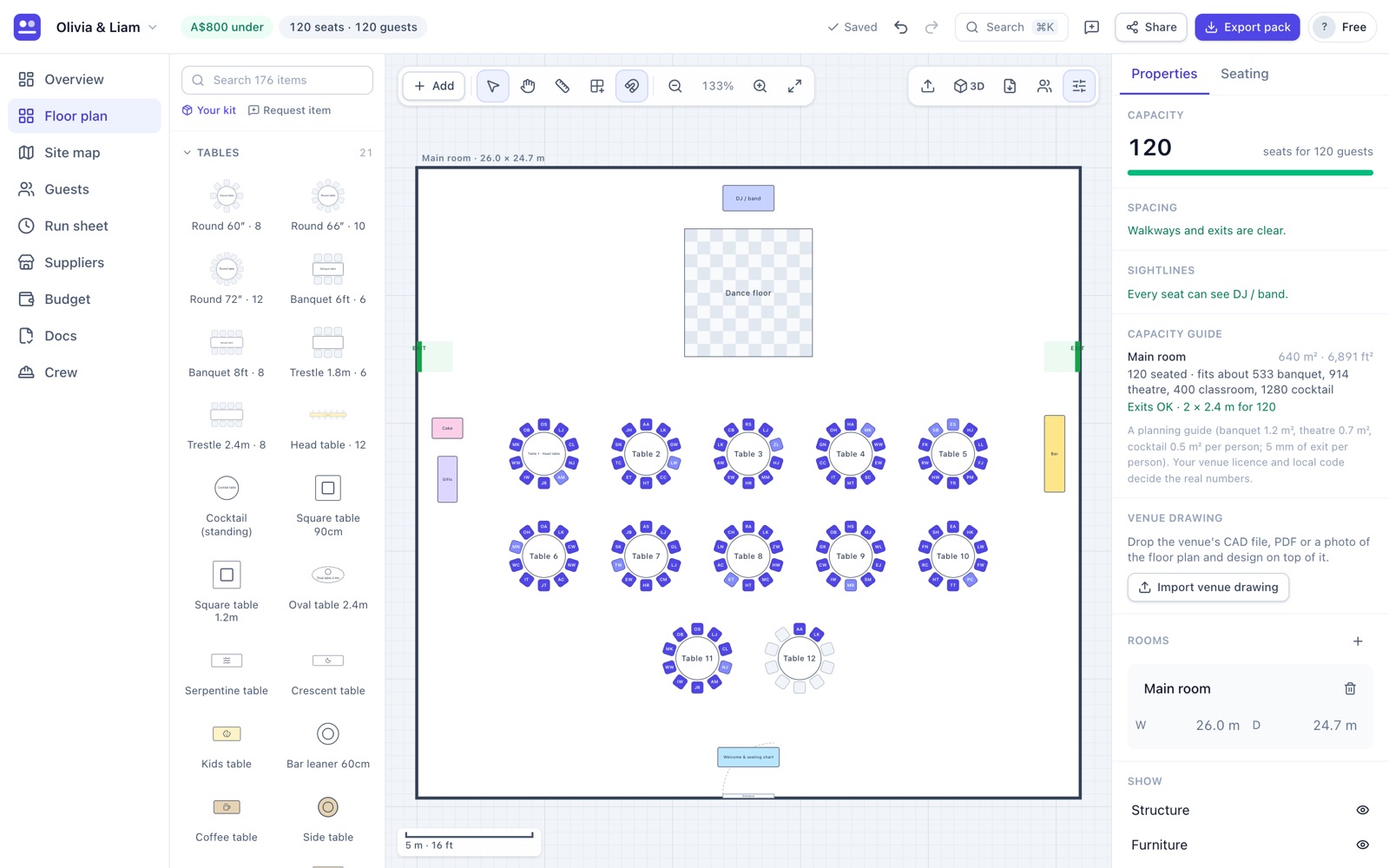Undo the last change

(901, 27)
